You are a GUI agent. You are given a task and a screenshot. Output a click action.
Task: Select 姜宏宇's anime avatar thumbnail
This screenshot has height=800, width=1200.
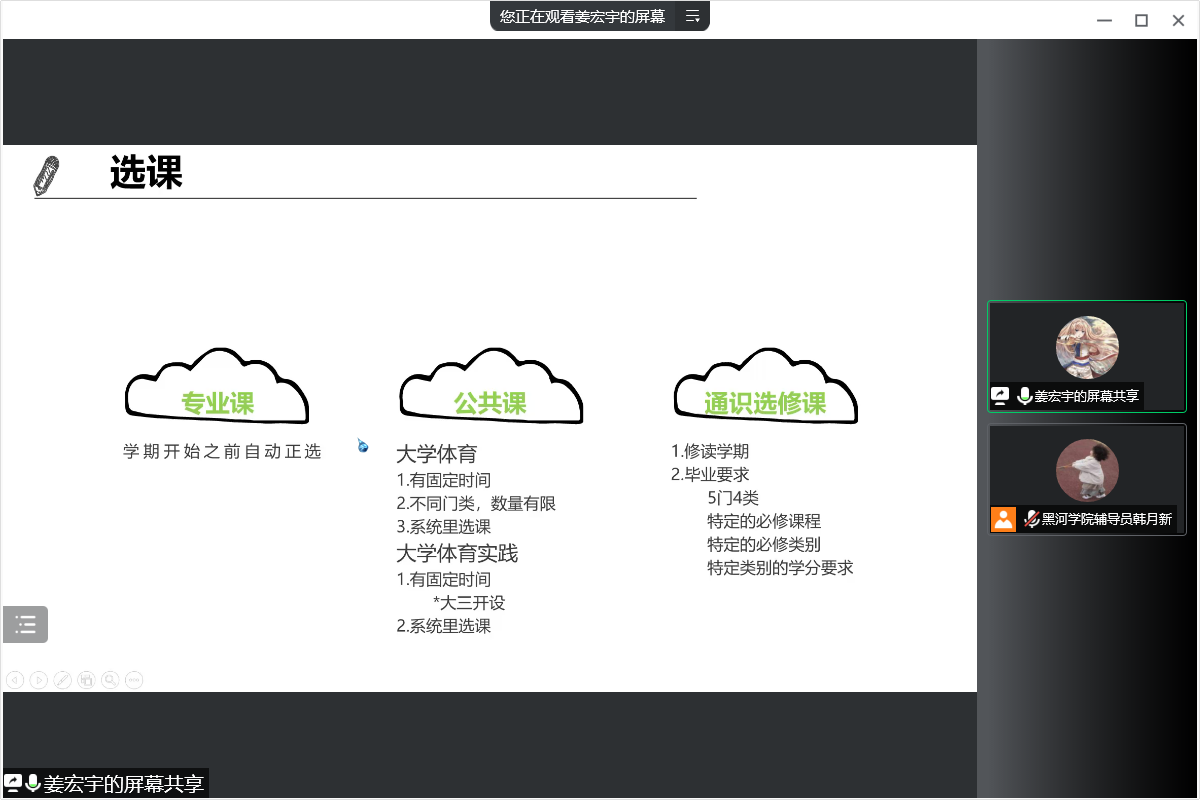pos(1087,347)
